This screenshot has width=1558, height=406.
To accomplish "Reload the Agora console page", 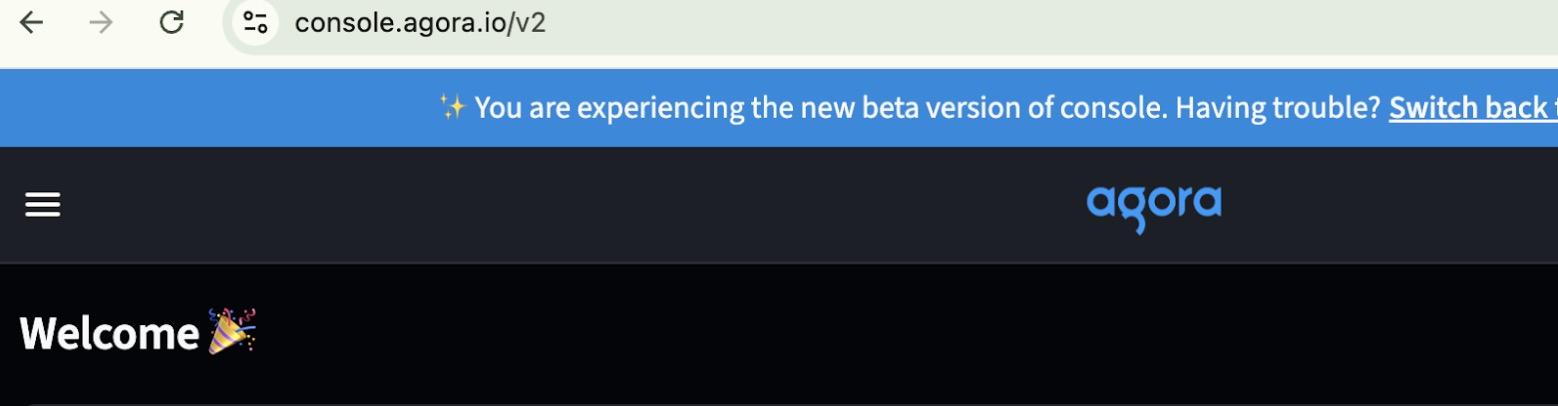I will pos(172,23).
